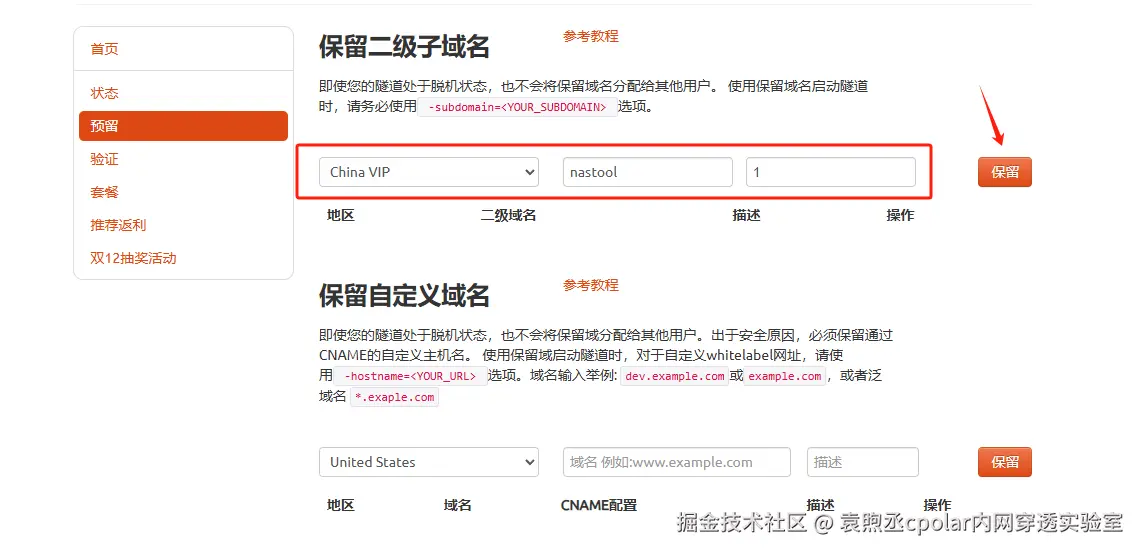Click the -subdomain=<YOUR_SUBDOMAIN> code snippet
Screen dimensions: 1140x552
click(518, 107)
